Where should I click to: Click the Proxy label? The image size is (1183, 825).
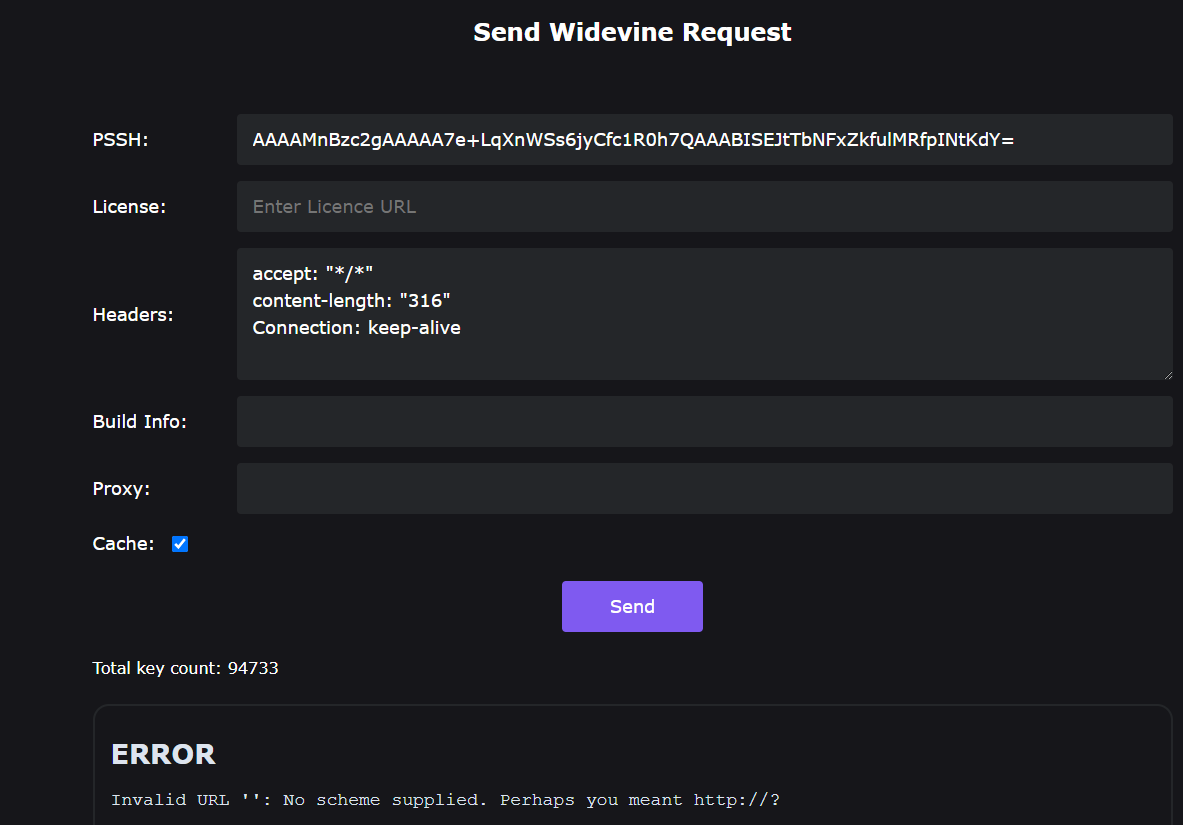121,489
